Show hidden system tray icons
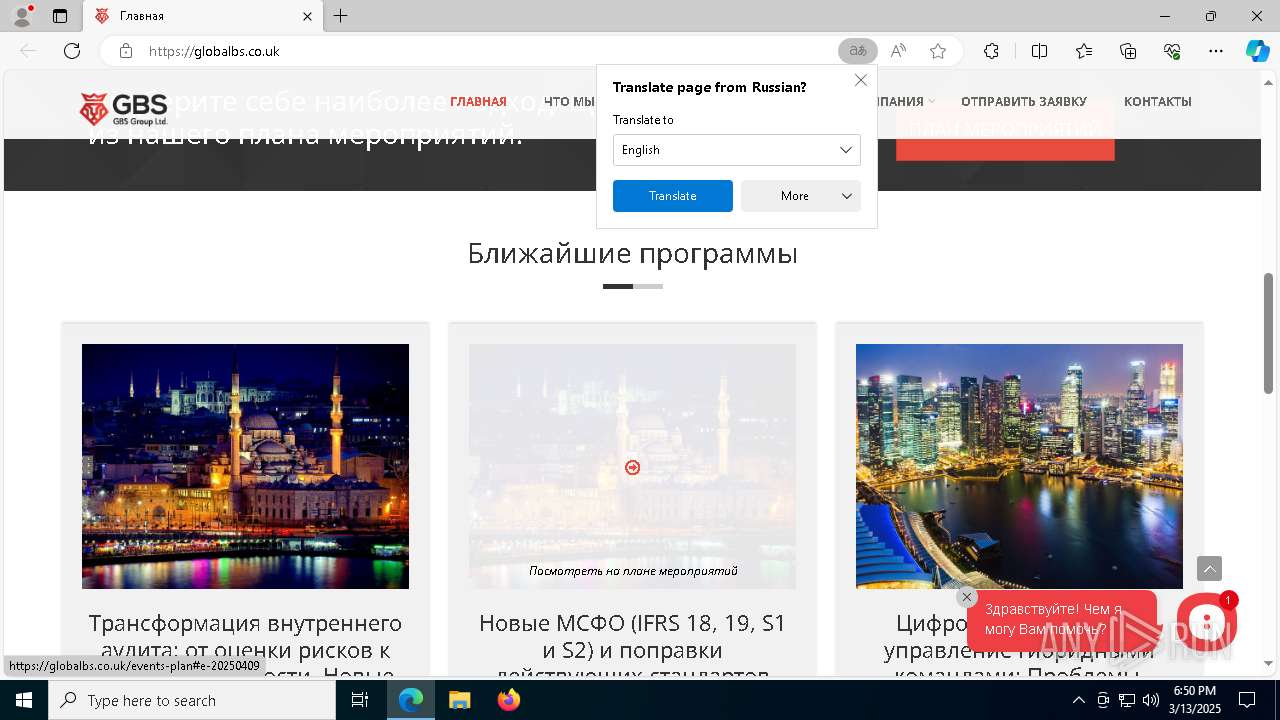Screen dimensions: 1280x720 1079,700
